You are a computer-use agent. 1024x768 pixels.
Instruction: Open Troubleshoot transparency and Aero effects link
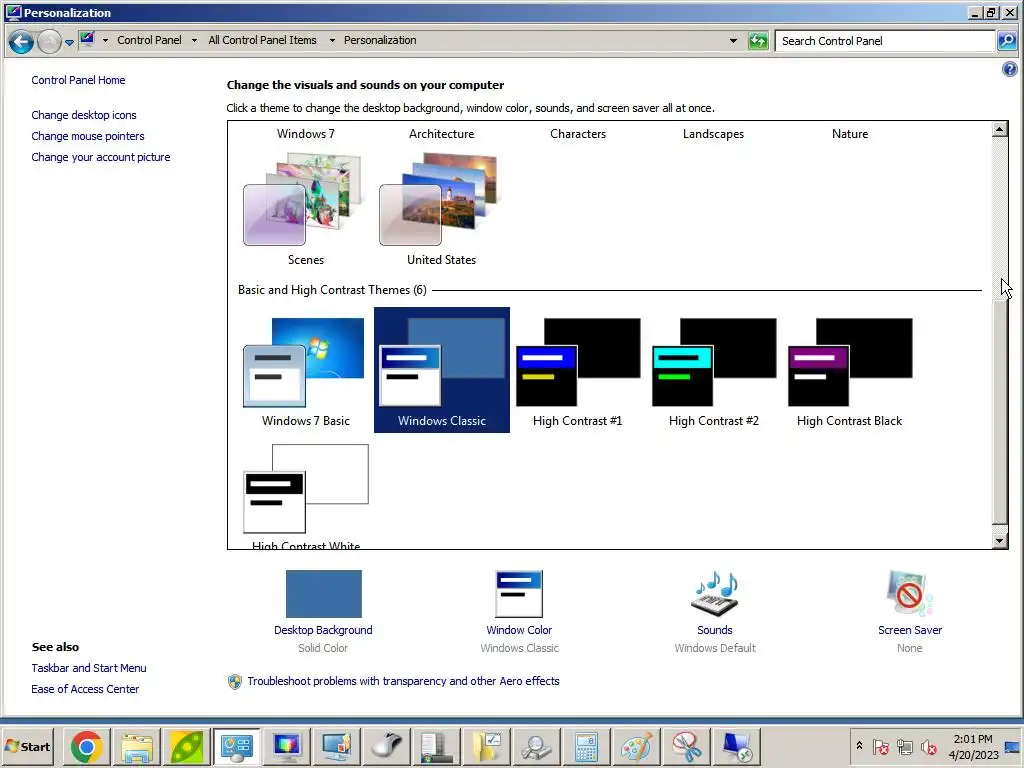coord(403,680)
